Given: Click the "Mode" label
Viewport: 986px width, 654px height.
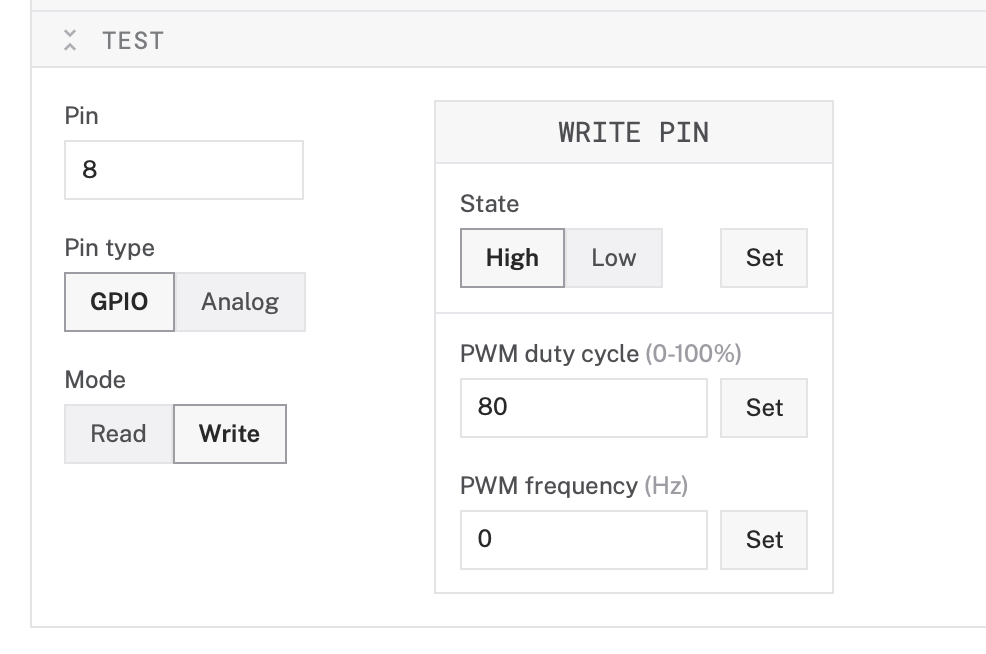Looking at the screenshot, I should click(x=95, y=380).
